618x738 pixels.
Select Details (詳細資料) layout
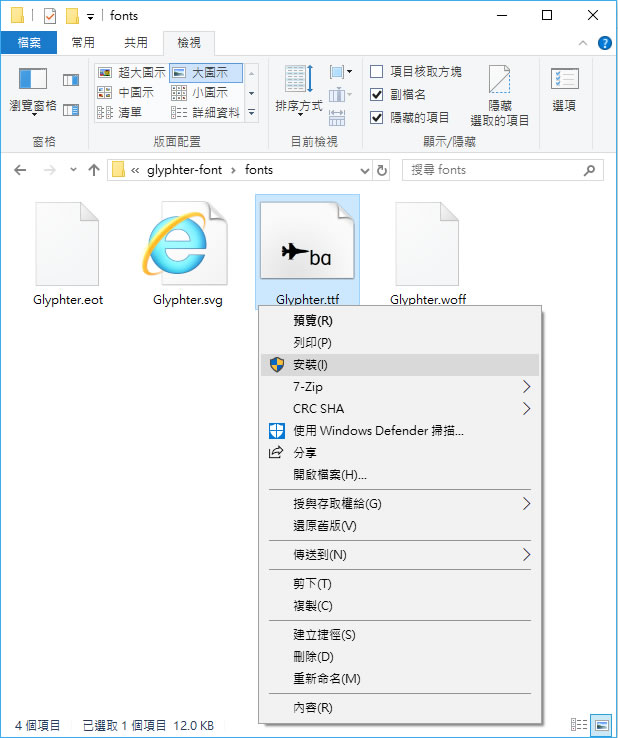(x=206, y=112)
